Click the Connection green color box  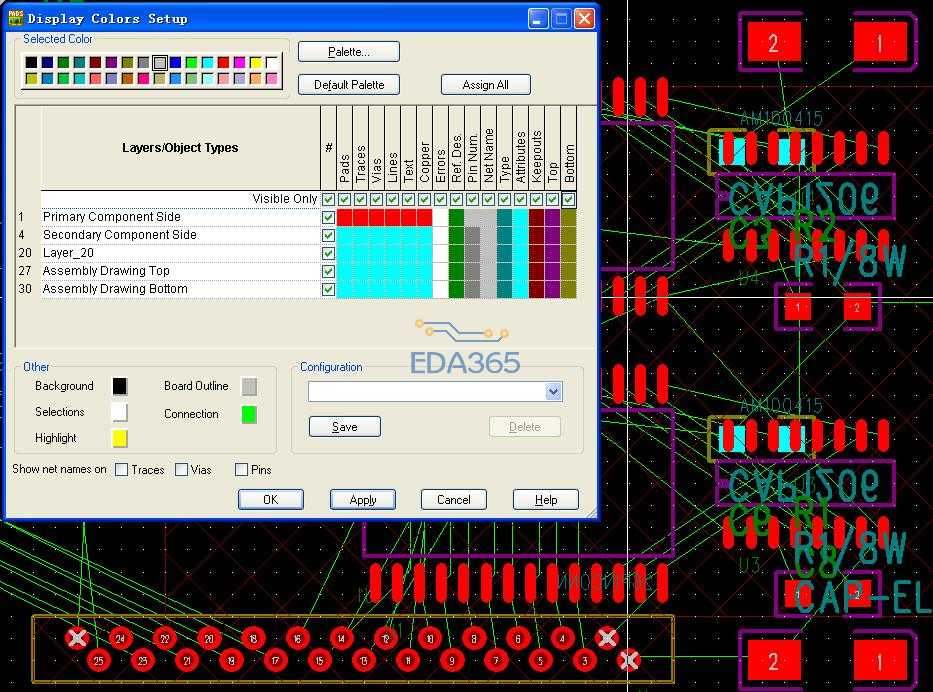(x=249, y=414)
